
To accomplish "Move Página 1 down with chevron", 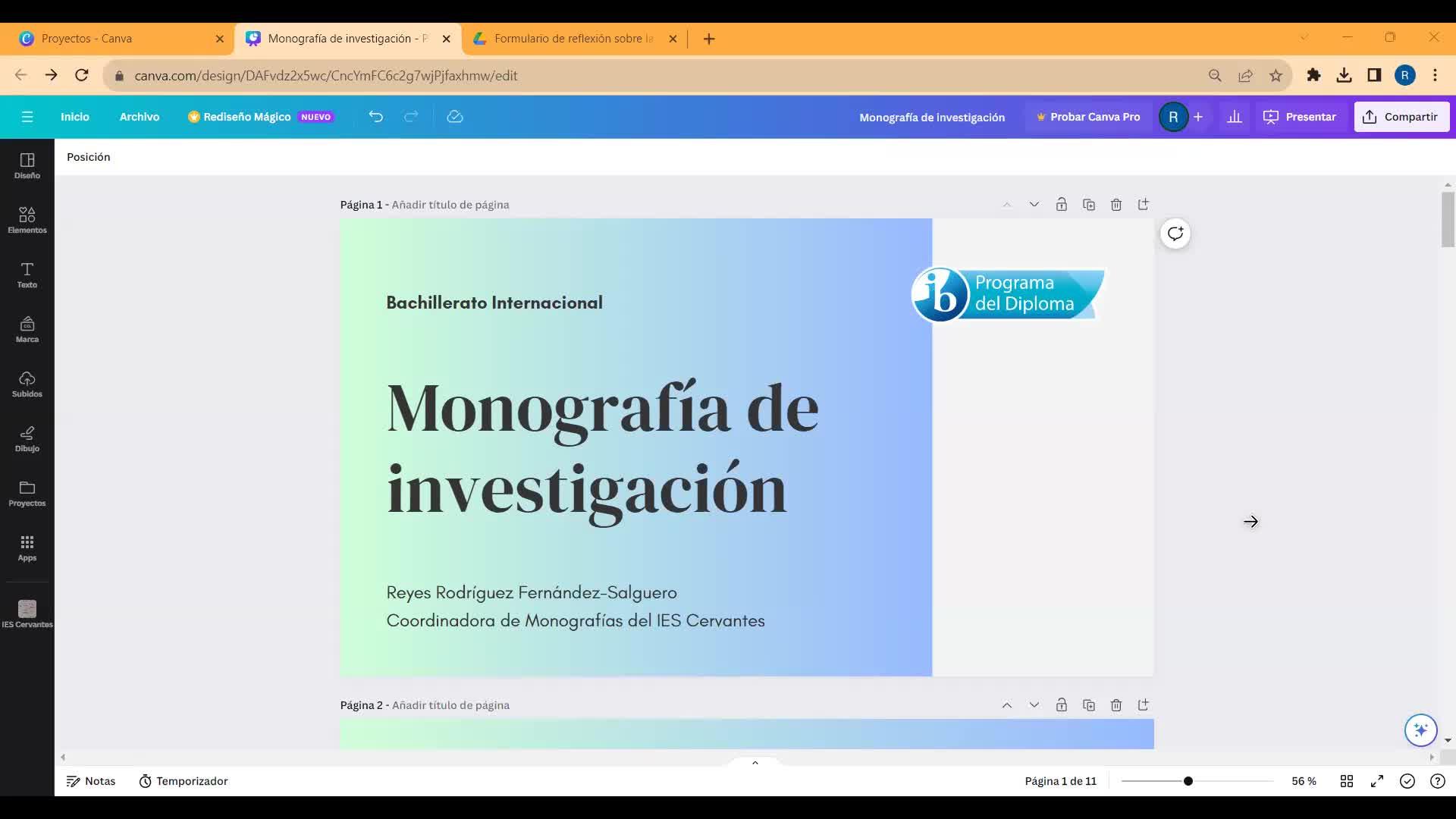I will pos(1034,205).
